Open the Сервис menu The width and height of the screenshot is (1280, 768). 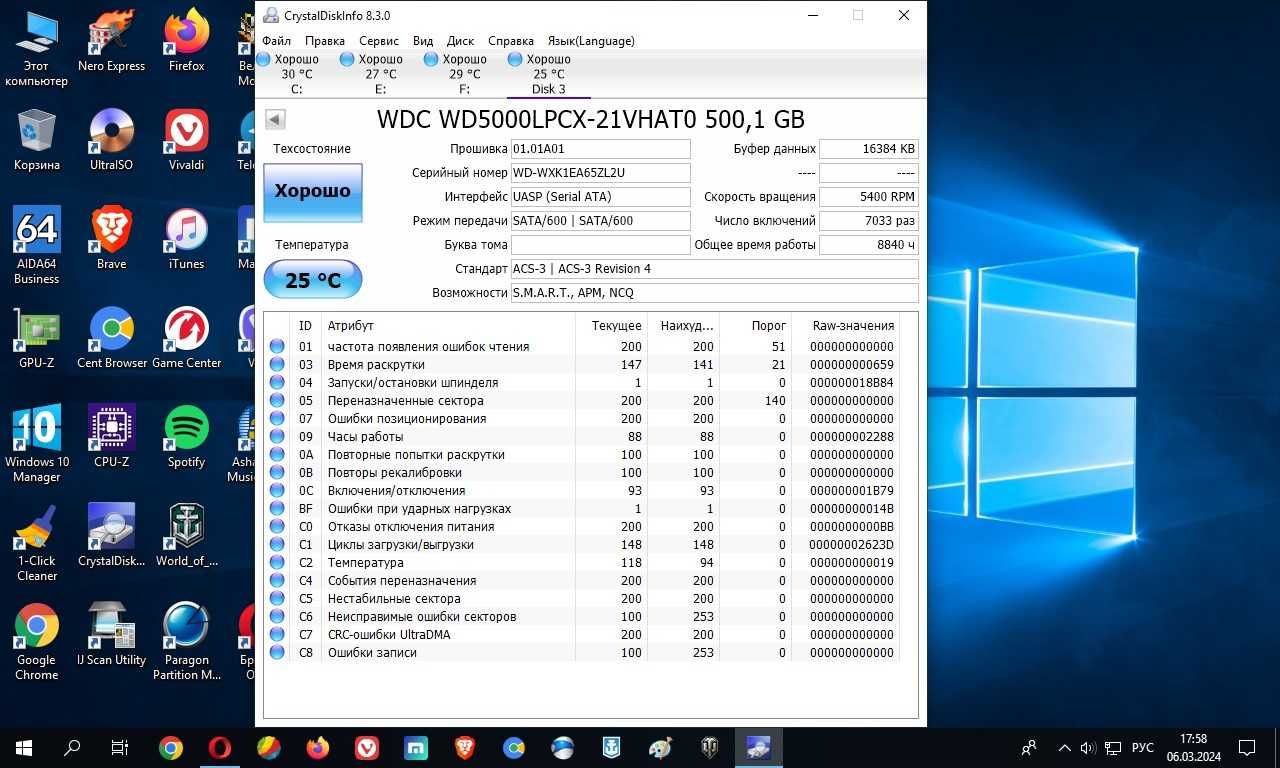379,41
